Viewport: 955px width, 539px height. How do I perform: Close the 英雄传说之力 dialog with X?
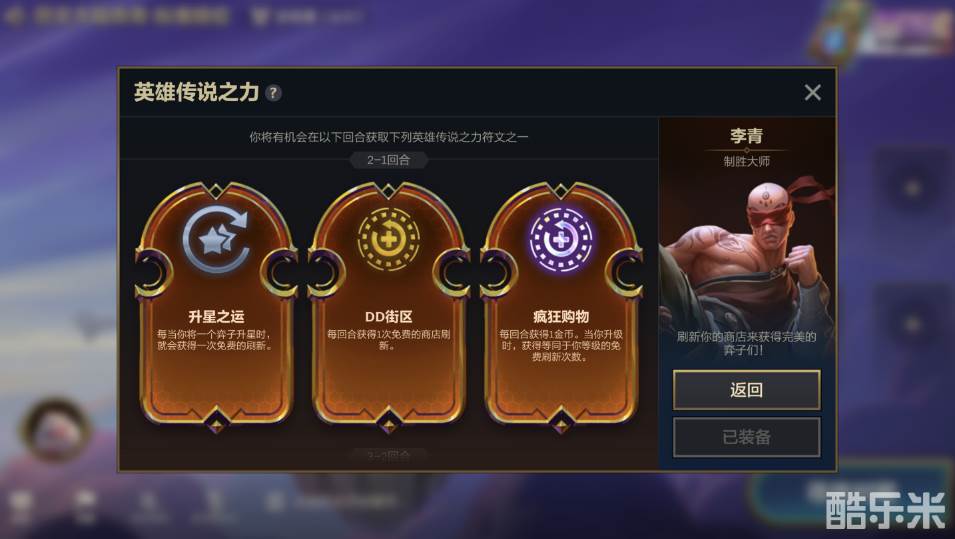(812, 93)
